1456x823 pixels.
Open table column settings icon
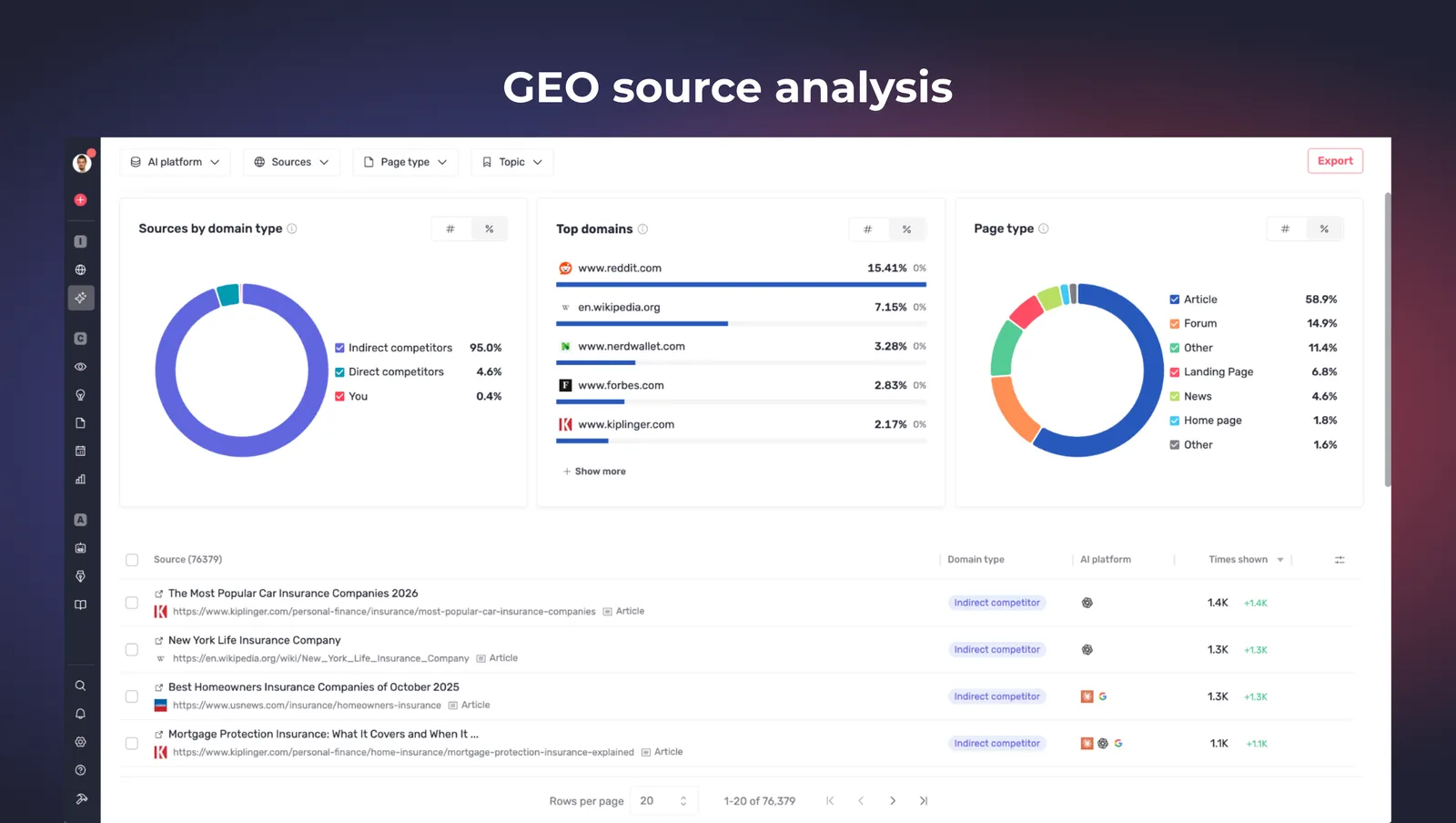point(1340,560)
